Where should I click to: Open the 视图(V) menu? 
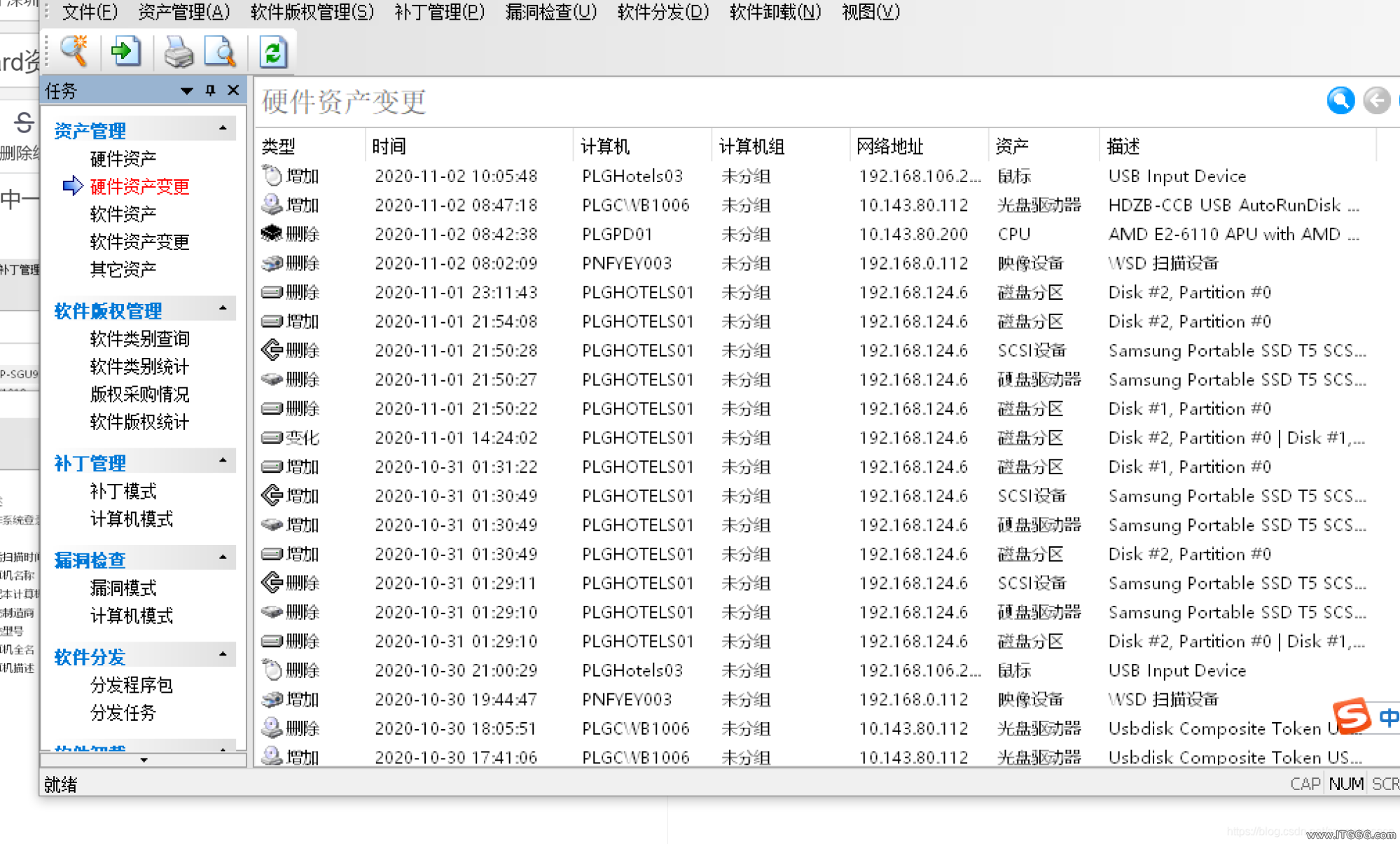(x=871, y=12)
